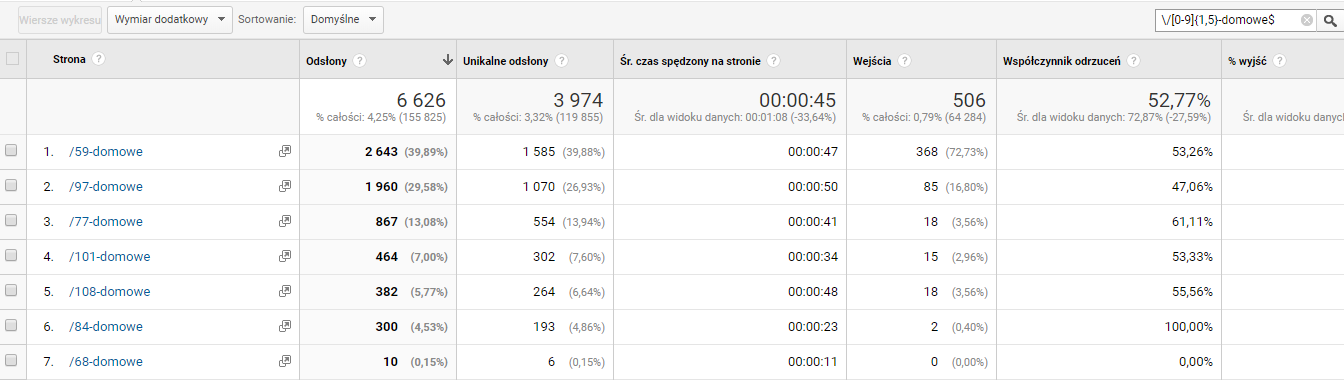
Task: Open /97-domowe page in new window icon
Action: [x=285, y=187]
